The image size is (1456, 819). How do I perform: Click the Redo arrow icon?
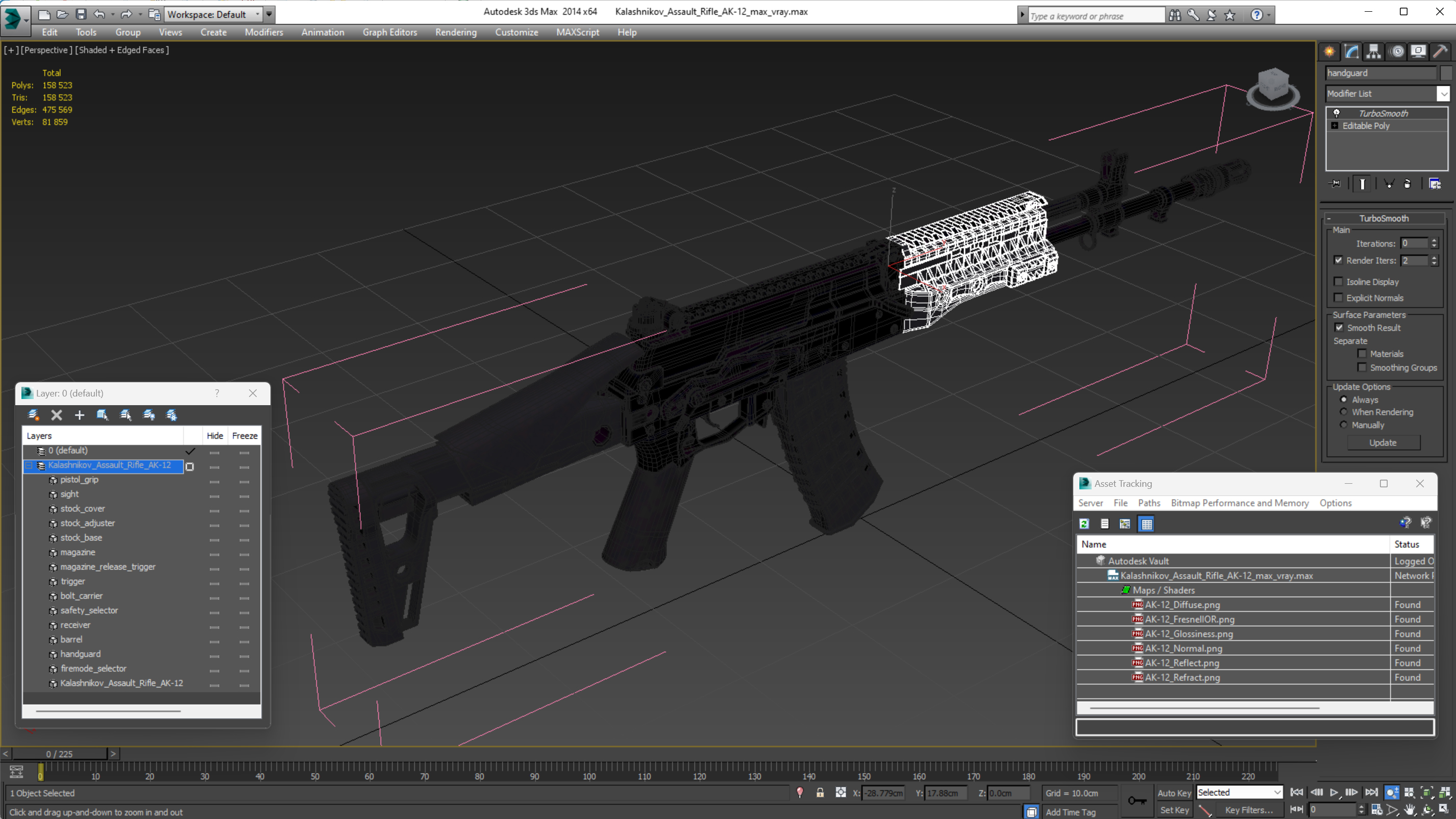pos(126,14)
